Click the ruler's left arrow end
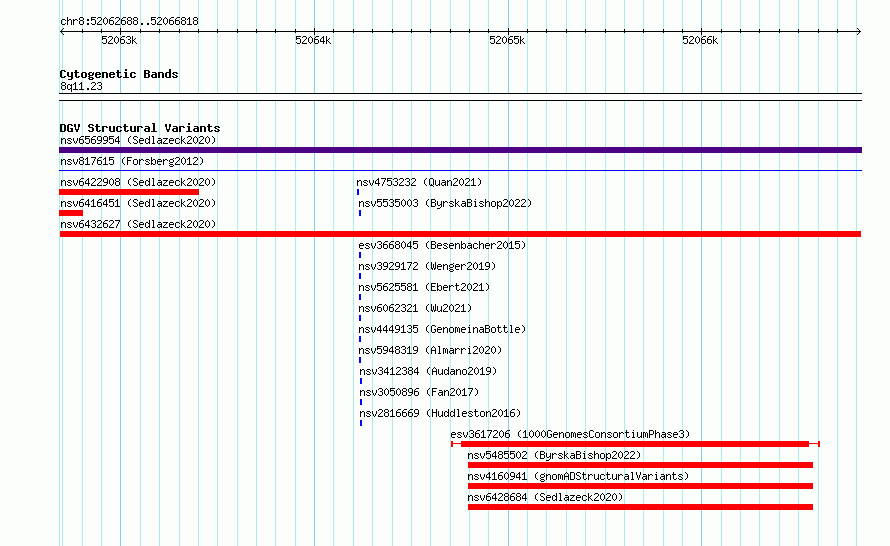Screen dimensions: 890x546 [62, 31]
